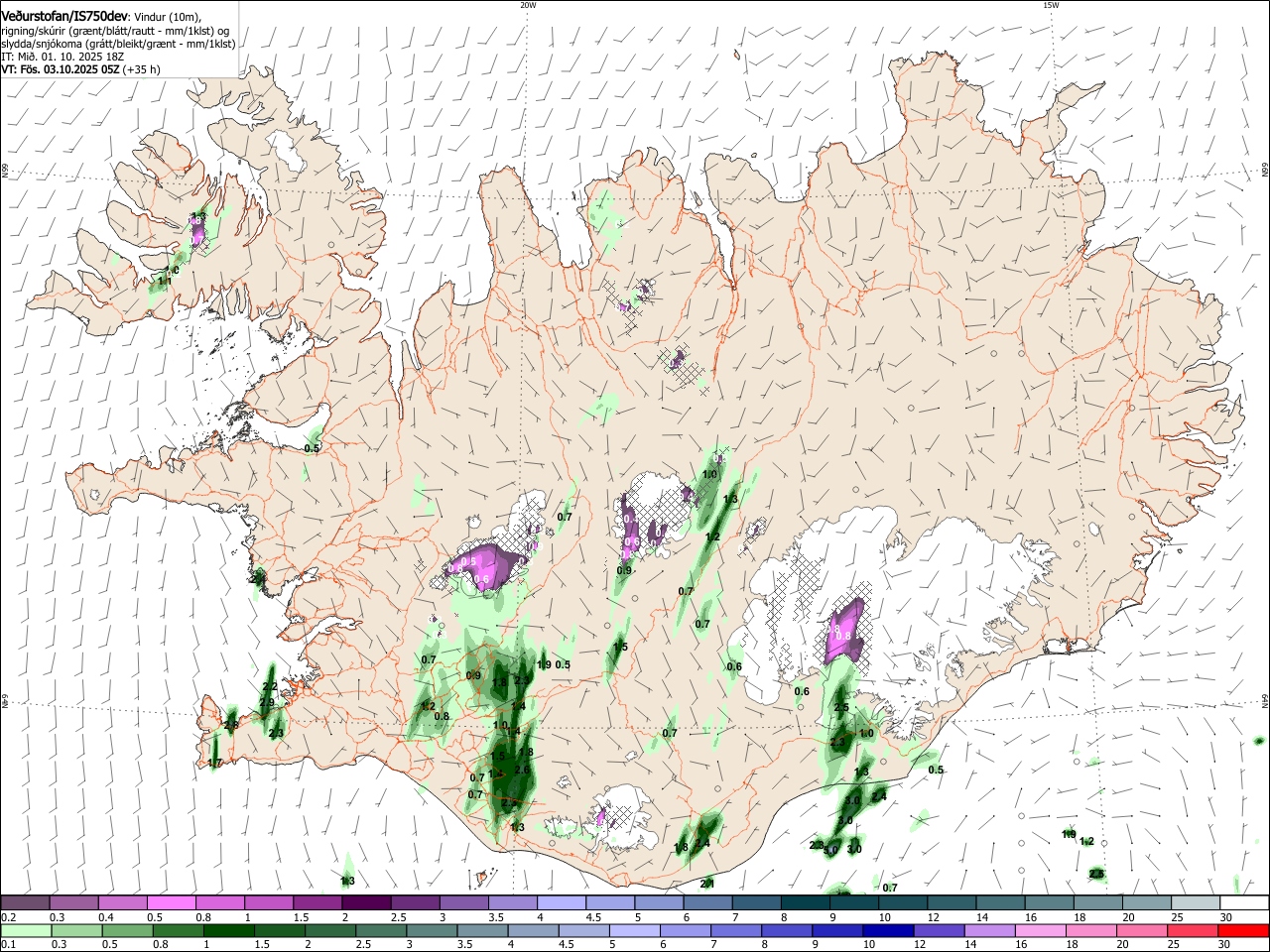Click the "20W" longitude label at the top
Screen dimensions: 1270x952
(528, 5)
